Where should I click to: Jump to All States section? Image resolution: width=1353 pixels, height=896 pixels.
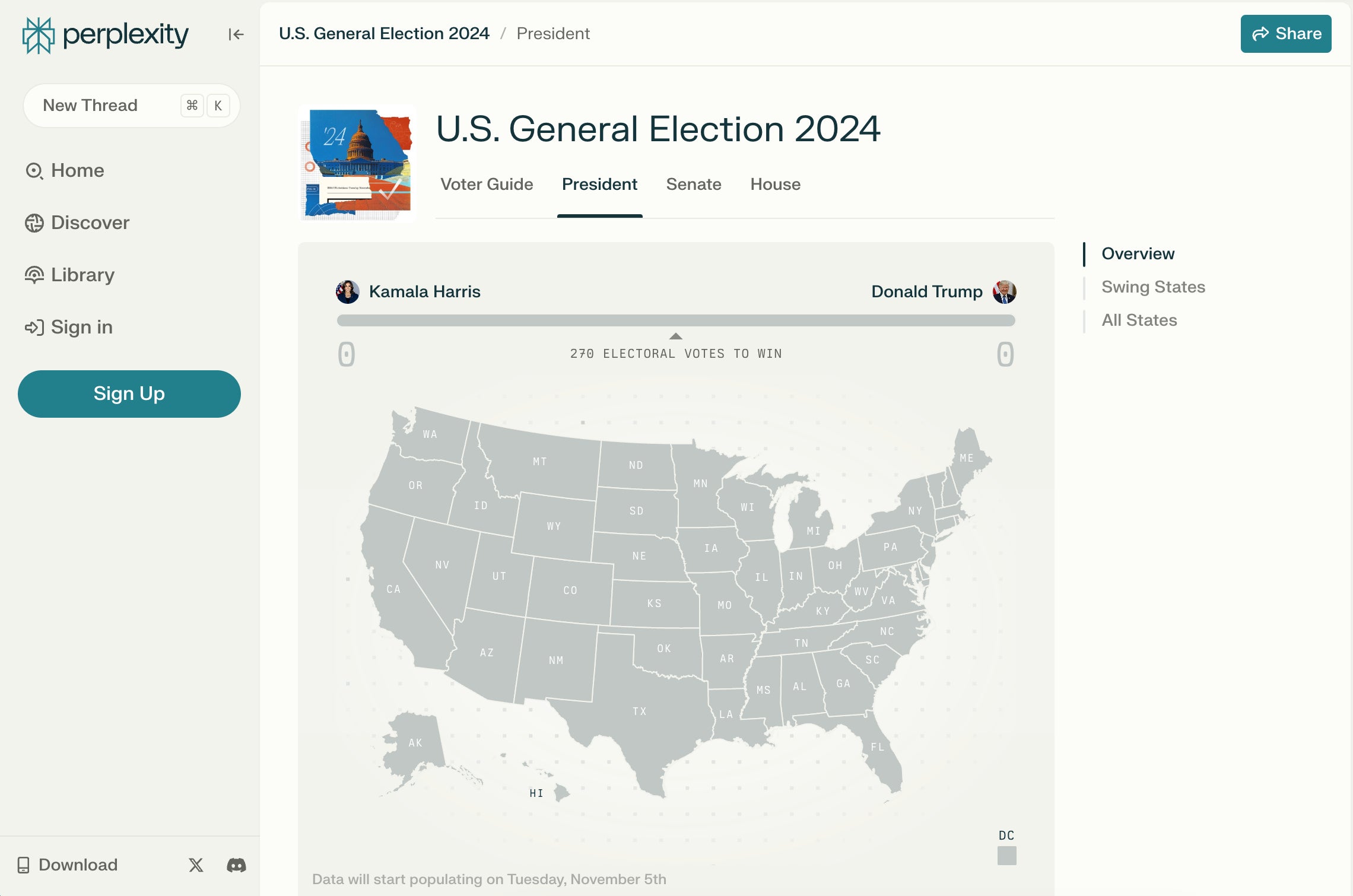[x=1139, y=320]
